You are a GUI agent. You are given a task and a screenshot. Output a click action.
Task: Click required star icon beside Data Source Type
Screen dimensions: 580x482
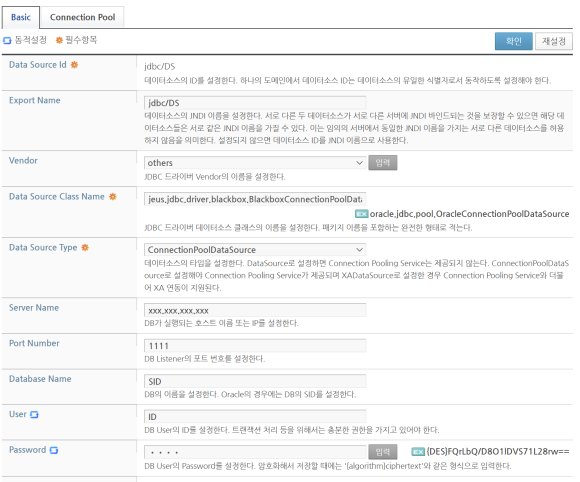coord(85,247)
